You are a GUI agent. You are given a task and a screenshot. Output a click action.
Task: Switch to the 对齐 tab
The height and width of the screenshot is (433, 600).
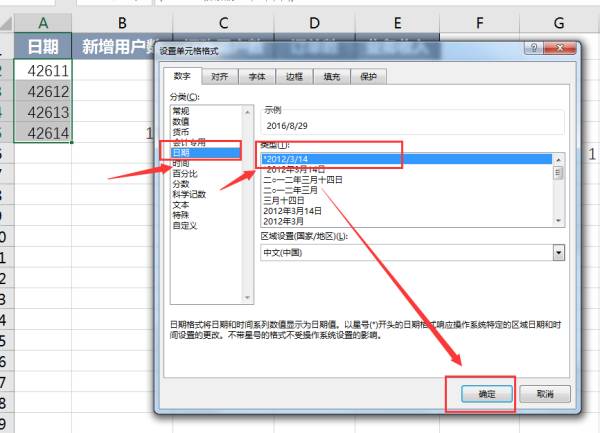[220, 77]
